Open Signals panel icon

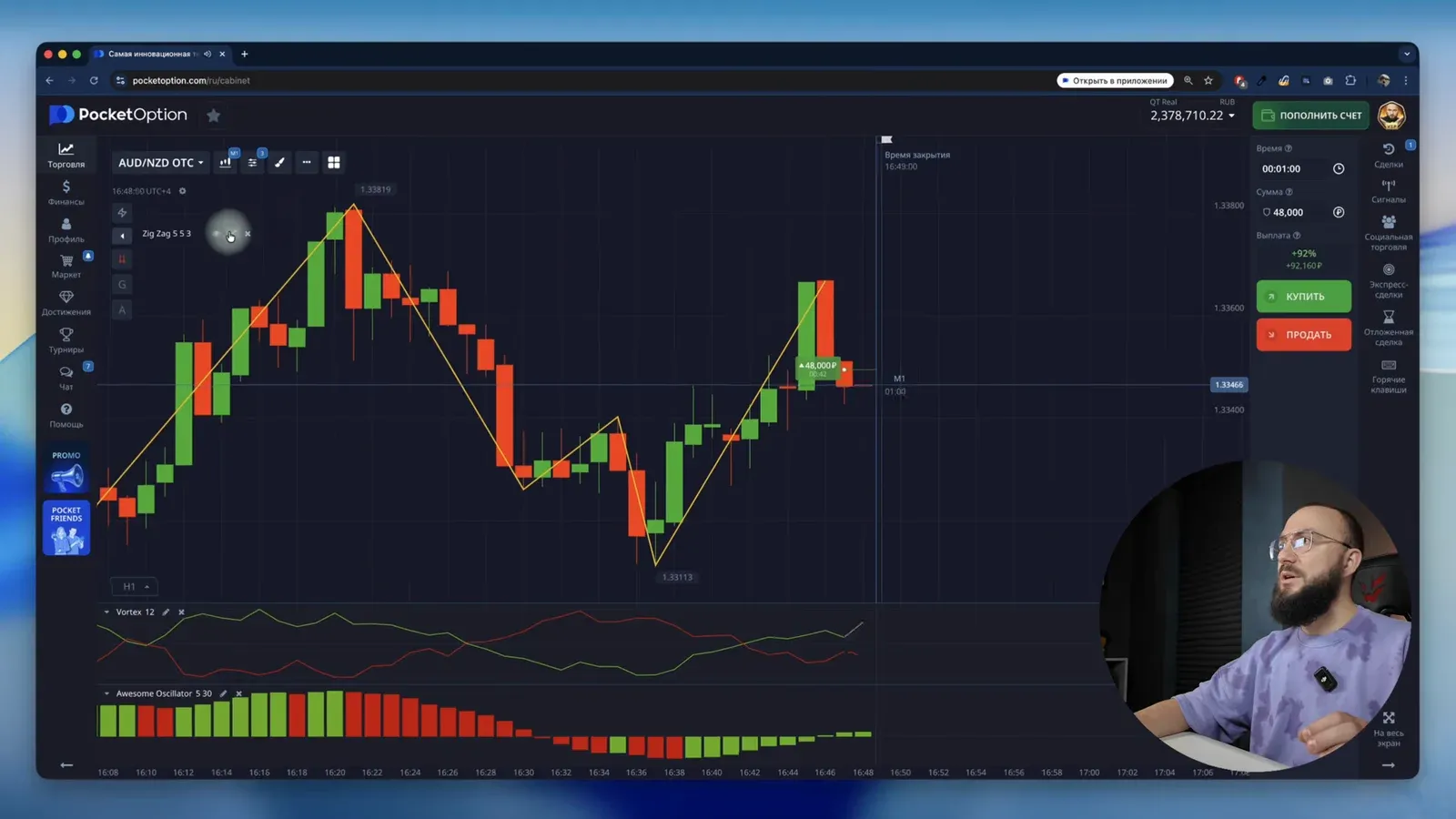coord(1389,190)
